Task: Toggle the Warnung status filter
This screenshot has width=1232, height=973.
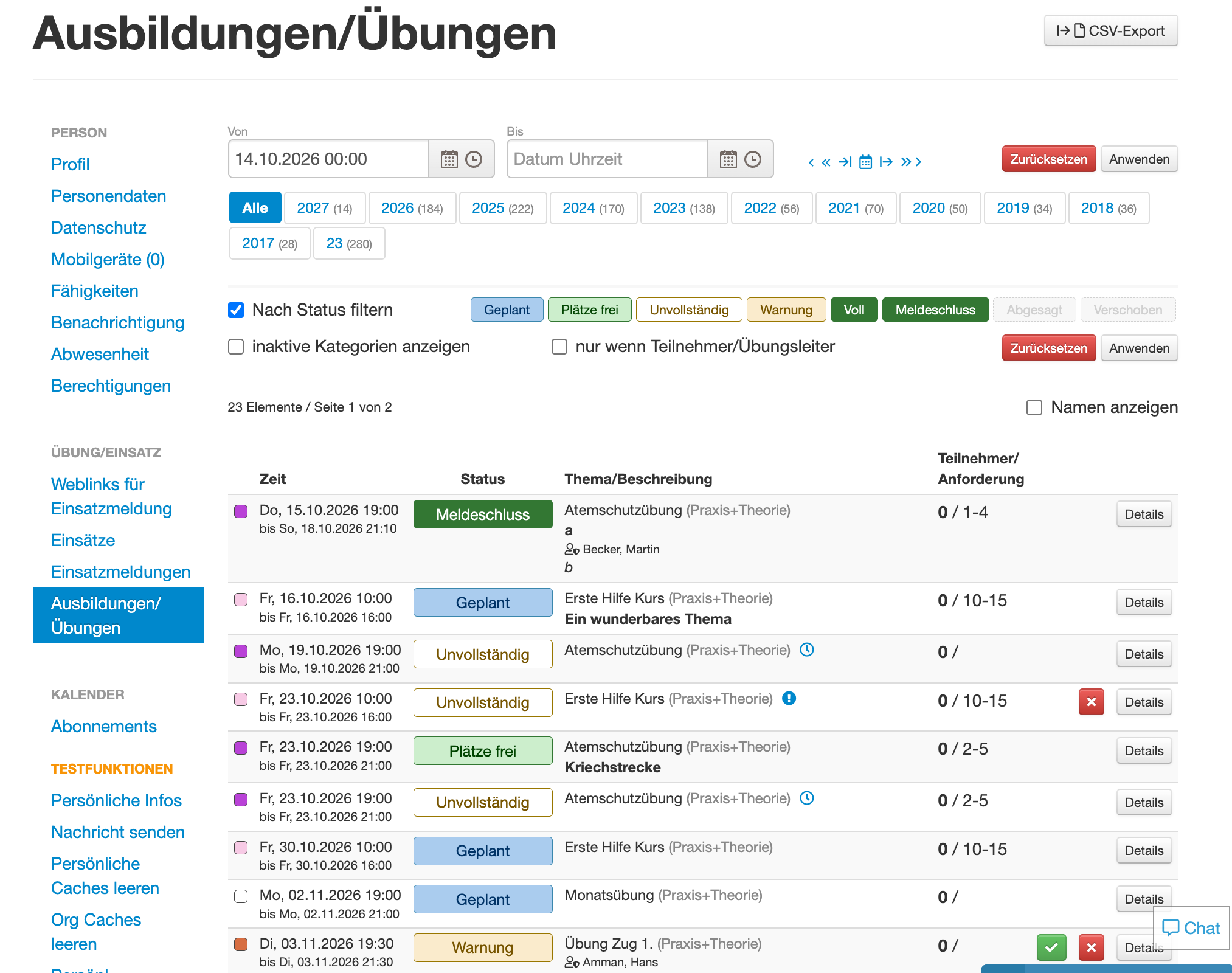Action: coord(786,310)
